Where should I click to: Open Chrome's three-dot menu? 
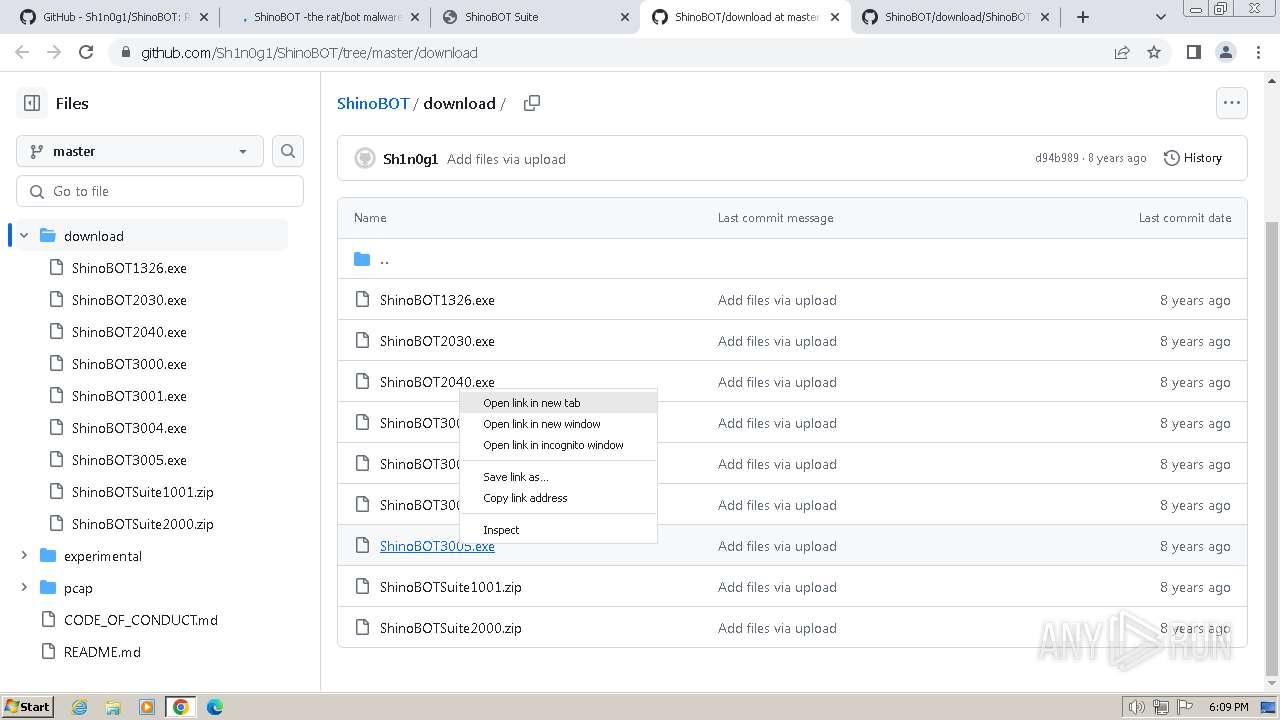1258,53
